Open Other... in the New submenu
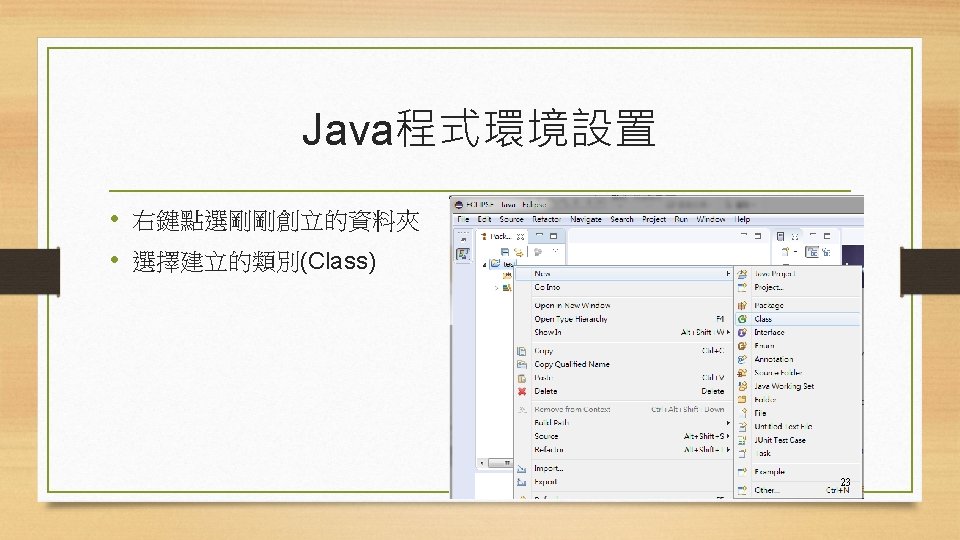This screenshot has width=960, height=540. 797,490
